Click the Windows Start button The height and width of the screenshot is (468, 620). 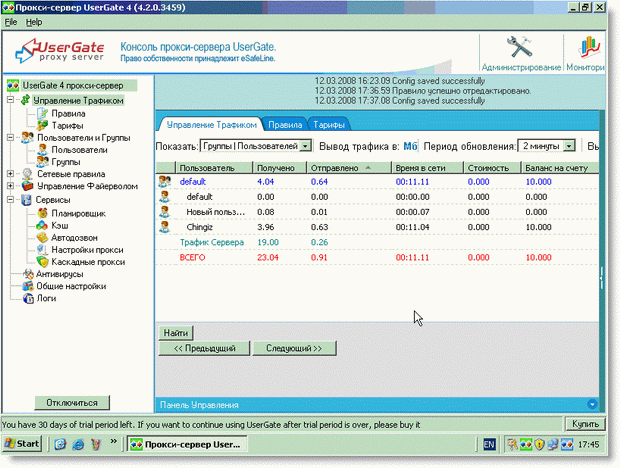click(22, 444)
